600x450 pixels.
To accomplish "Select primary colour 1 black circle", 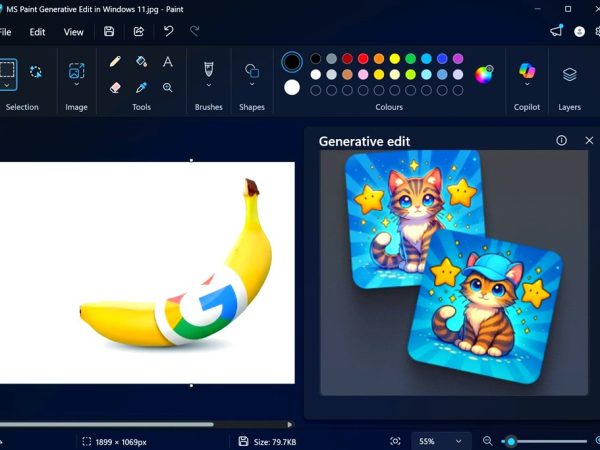I will [292, 62].
